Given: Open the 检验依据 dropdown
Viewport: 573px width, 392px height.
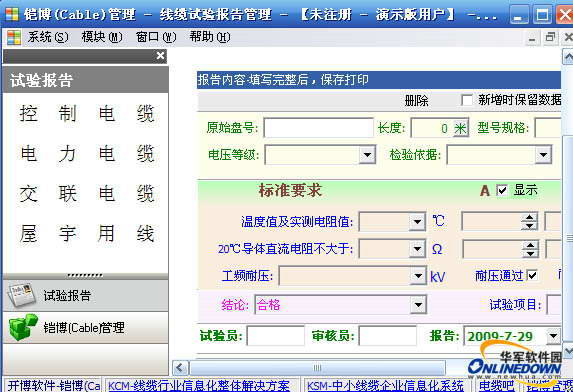Looking at the screenshot, I should (x=543, y=155).
